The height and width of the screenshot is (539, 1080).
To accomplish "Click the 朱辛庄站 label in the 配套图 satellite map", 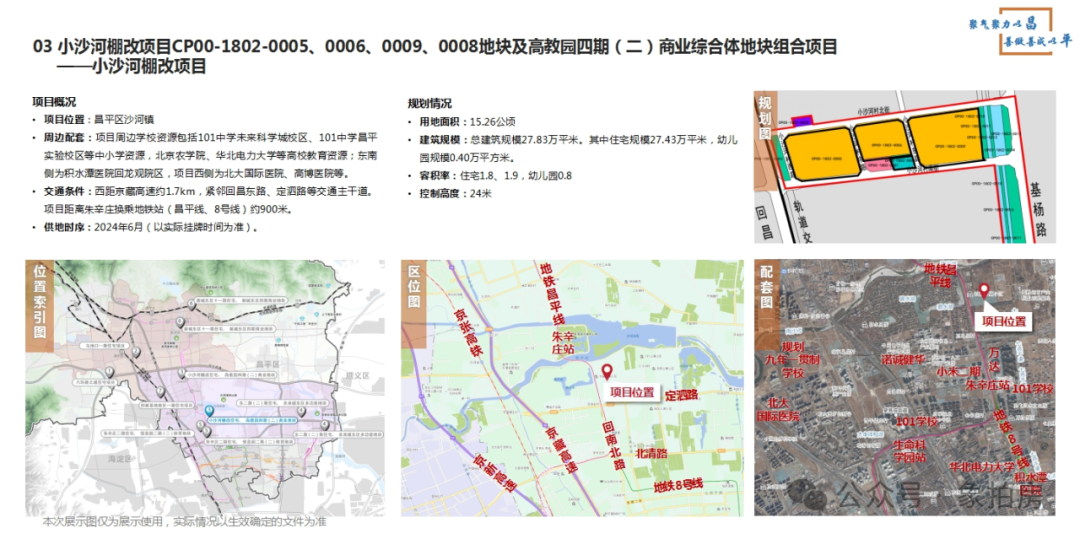I will 988,384.
